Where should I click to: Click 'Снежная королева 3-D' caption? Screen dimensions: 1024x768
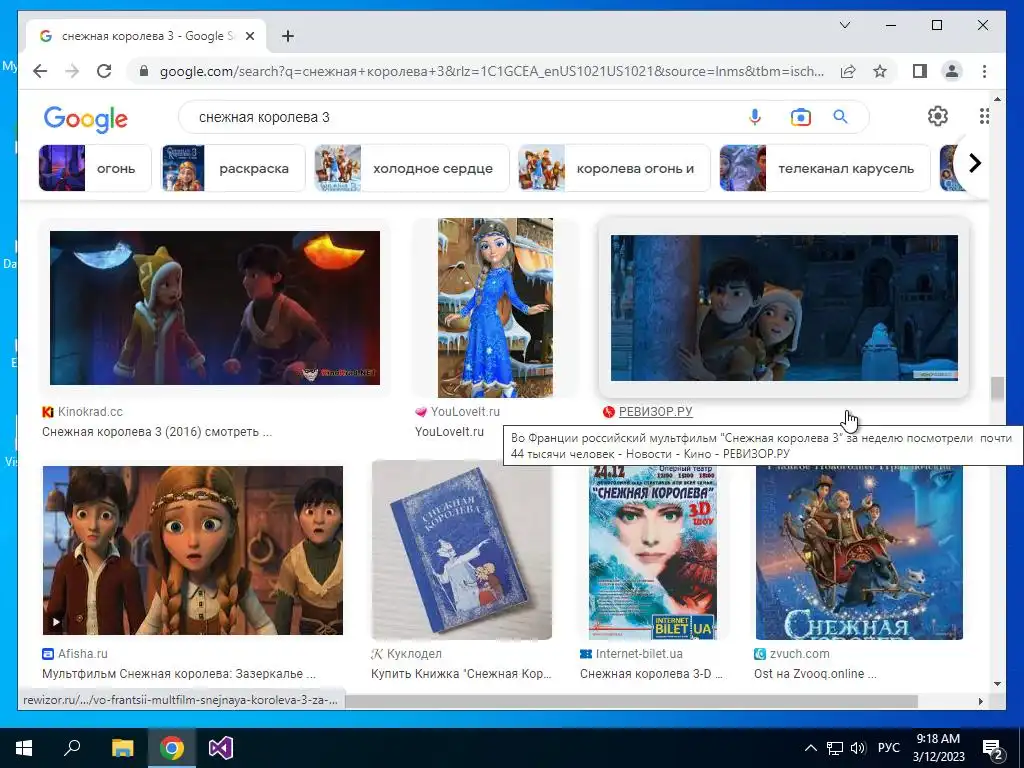tap(651, 673)
